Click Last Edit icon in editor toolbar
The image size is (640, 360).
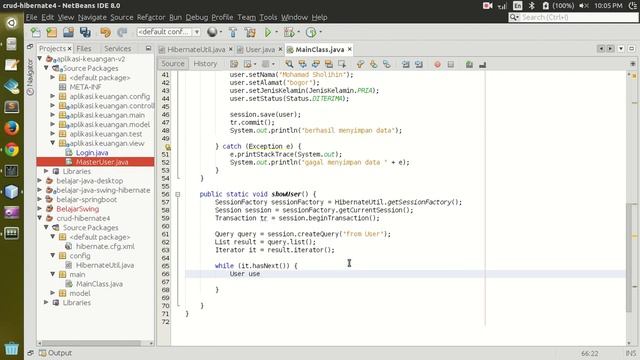(234, 64)
